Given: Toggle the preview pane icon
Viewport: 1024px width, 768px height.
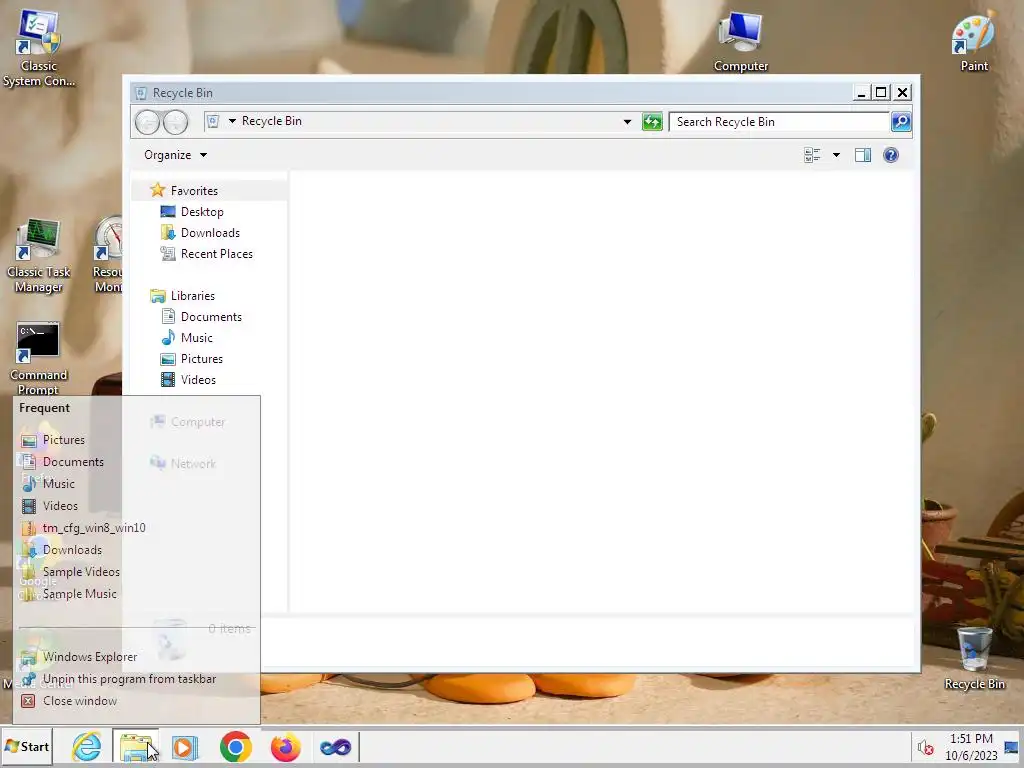Looking at the screenshot, I should pos(863,155).
